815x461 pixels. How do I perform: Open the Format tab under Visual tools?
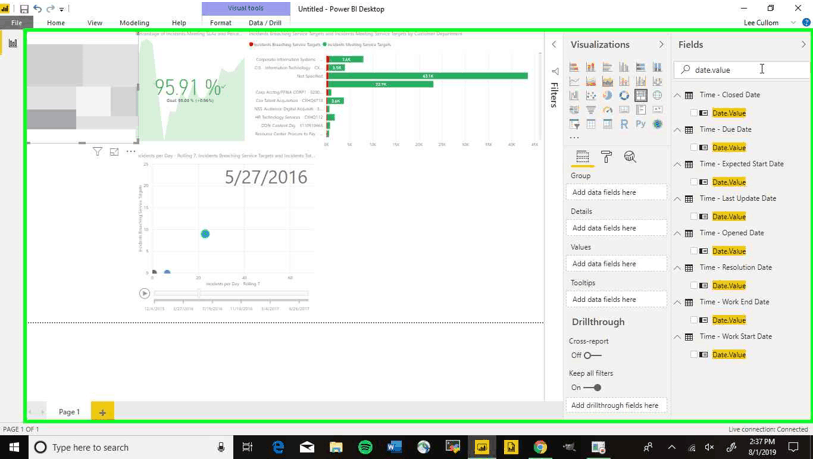tap(220, 23)
